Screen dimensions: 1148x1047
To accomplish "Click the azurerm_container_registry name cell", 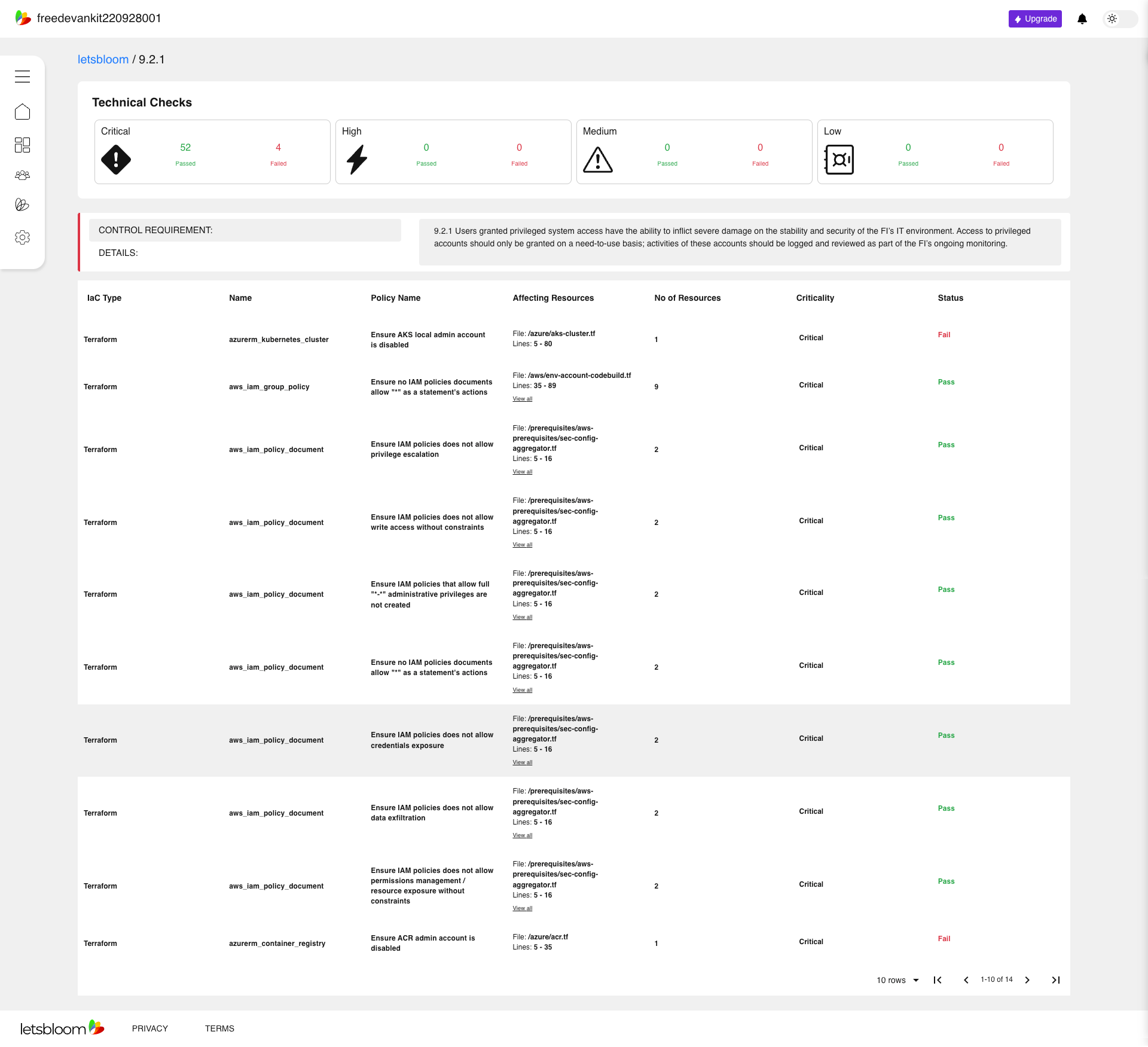I will (277, 944).
